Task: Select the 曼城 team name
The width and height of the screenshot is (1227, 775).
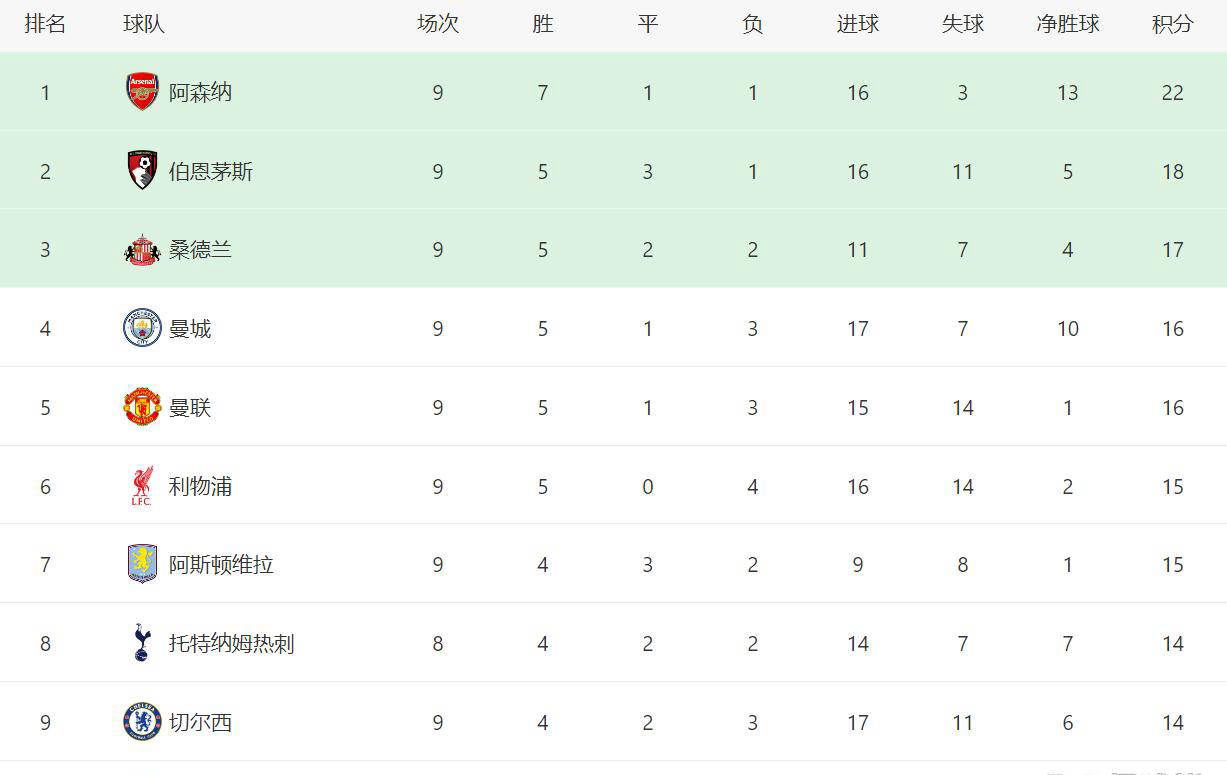Action: 190,329
